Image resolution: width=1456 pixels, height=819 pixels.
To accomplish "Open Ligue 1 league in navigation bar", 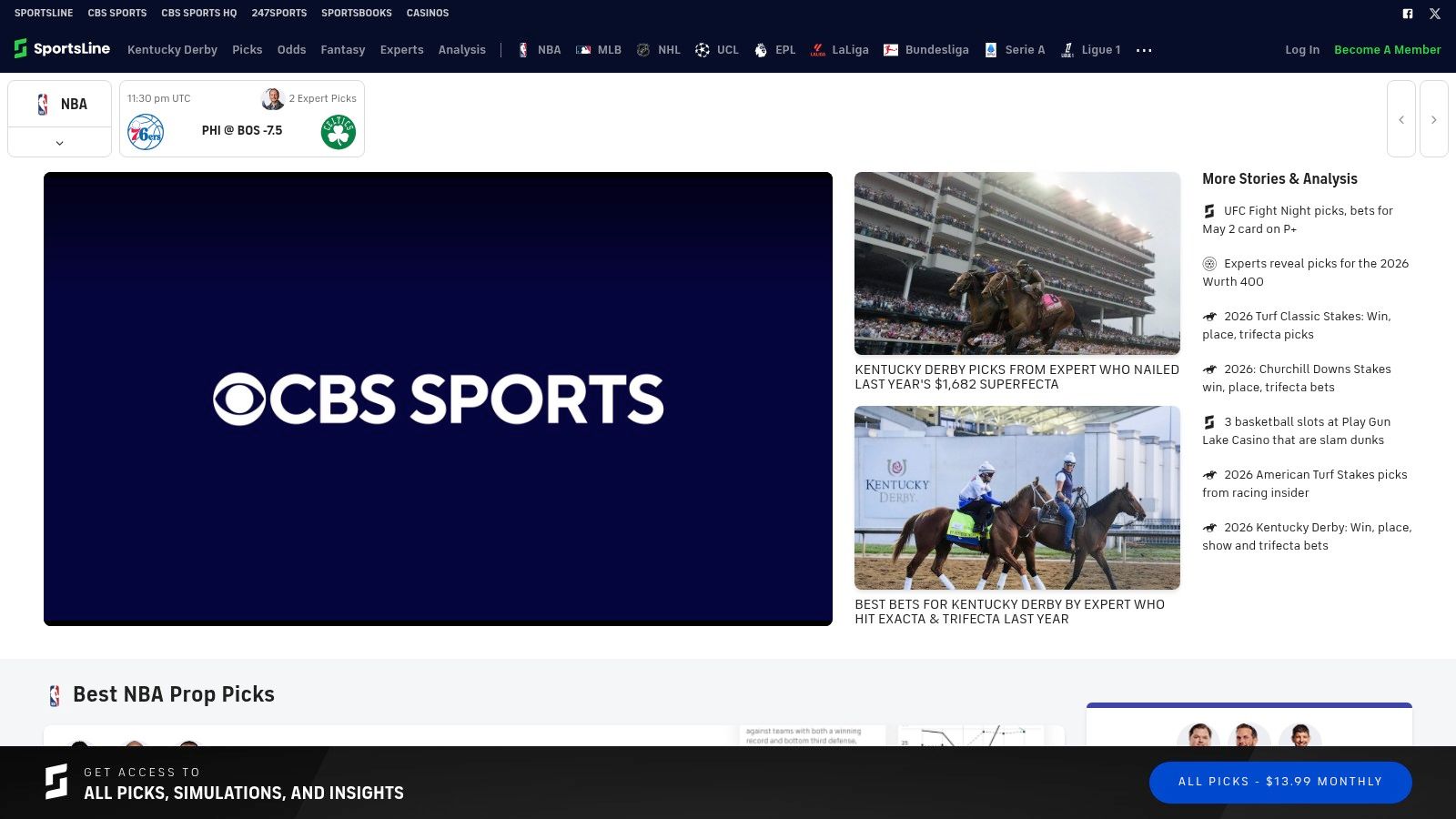I will point(1090,50).
